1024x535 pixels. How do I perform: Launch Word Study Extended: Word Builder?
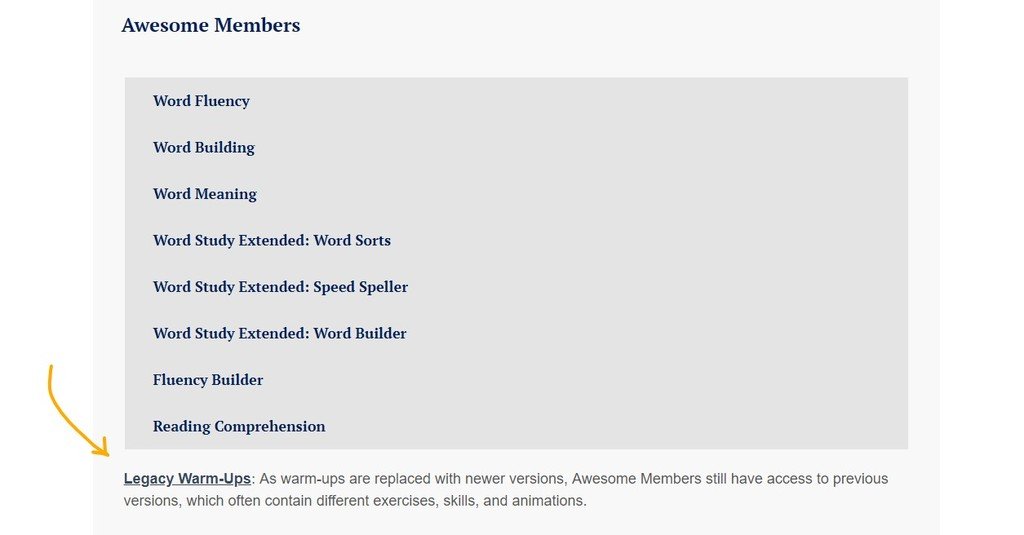(280, 333)
